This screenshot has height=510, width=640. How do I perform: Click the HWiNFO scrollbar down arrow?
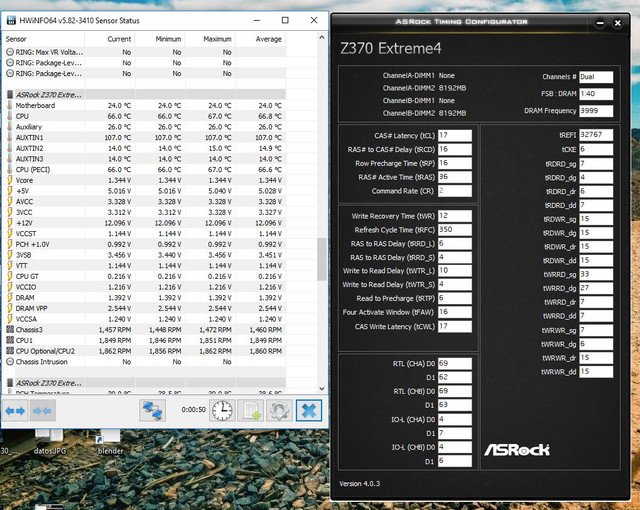[x=322, y=389]
